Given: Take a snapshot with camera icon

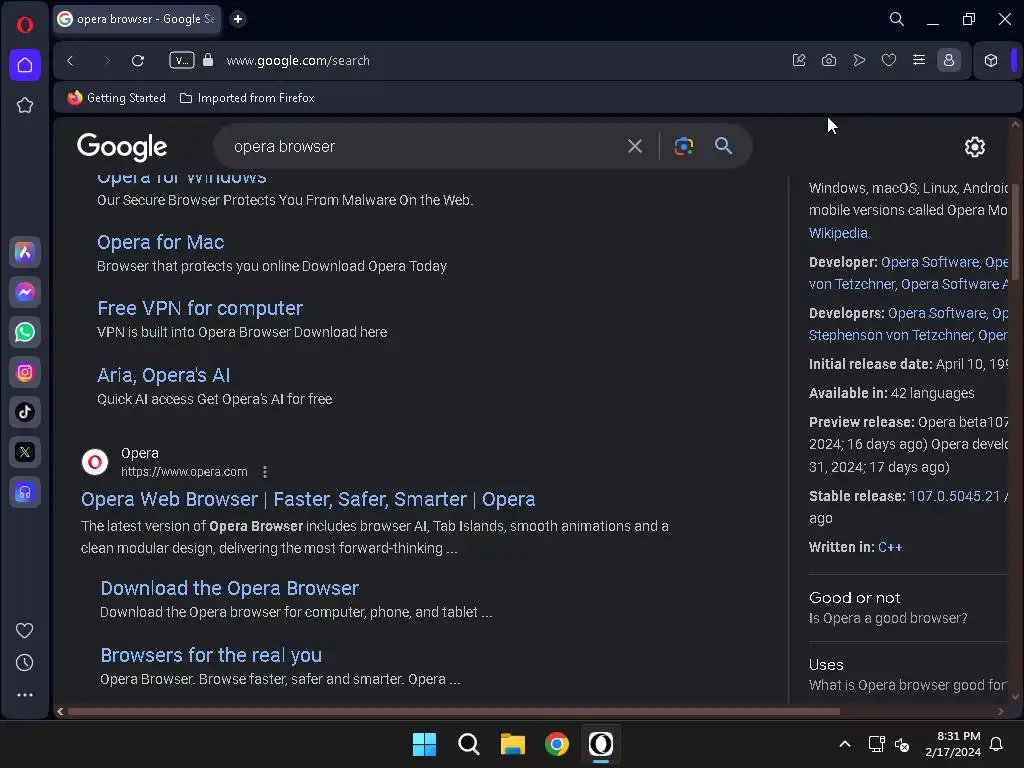Looking at the screenshot, I should pyautogui.click(x=829, y=60).
